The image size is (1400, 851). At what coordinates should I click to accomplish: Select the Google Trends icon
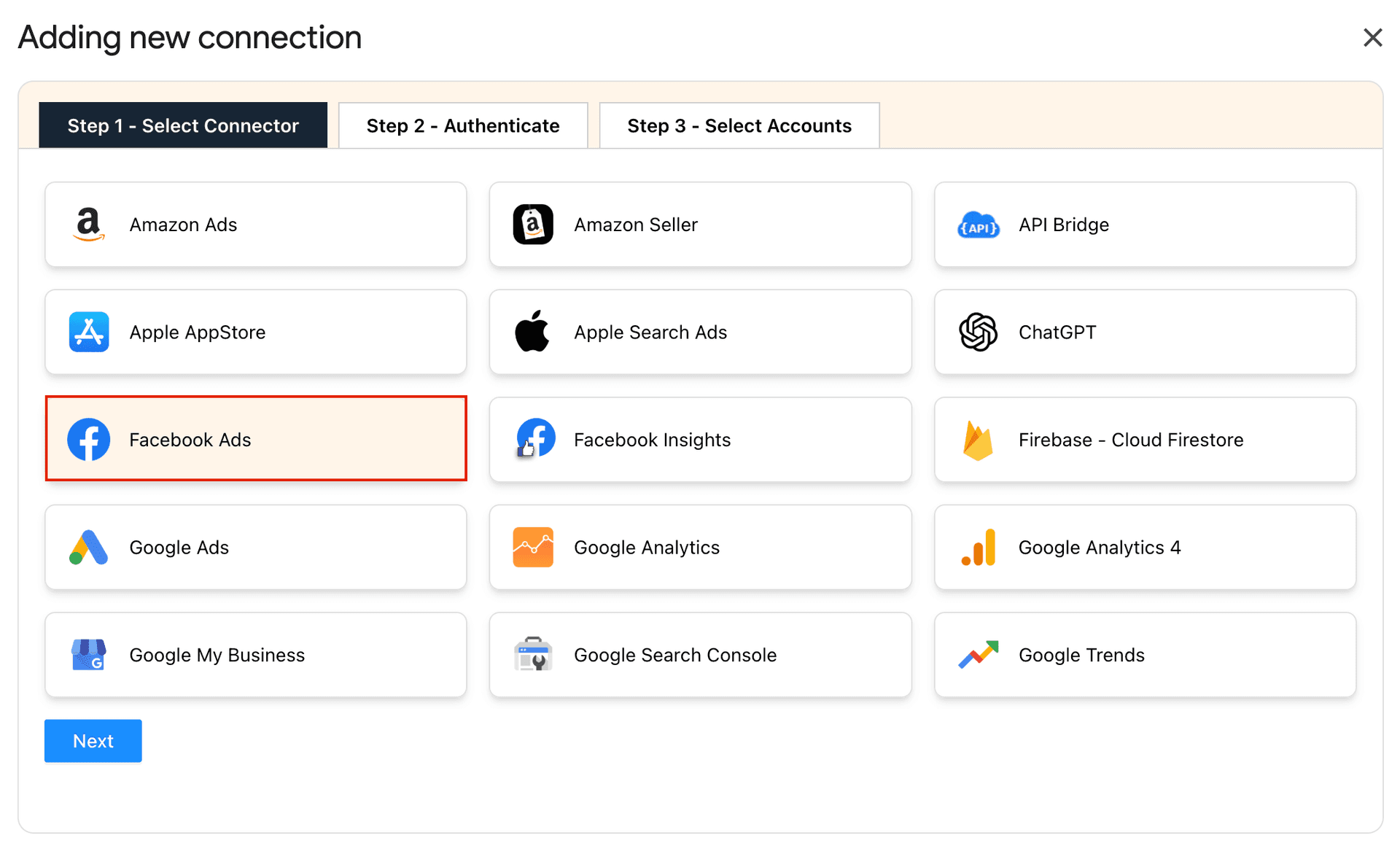pyautogui.click(x=978, y=654)
